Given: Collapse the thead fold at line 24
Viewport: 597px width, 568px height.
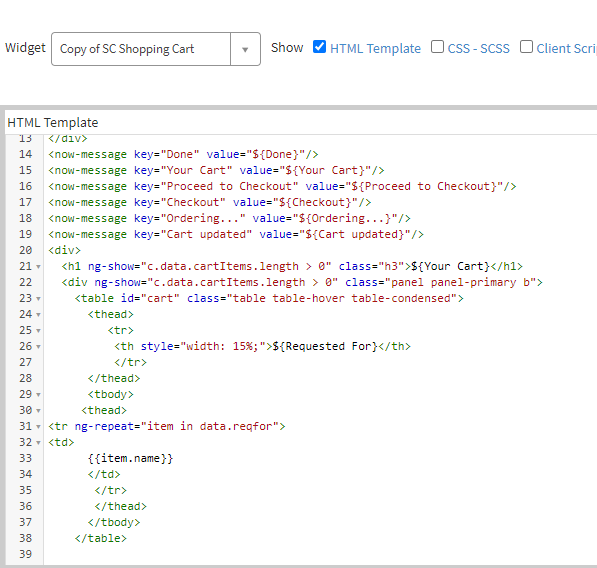Looking at the screenshot, I should pyautogui.click(x=38, y=315).
